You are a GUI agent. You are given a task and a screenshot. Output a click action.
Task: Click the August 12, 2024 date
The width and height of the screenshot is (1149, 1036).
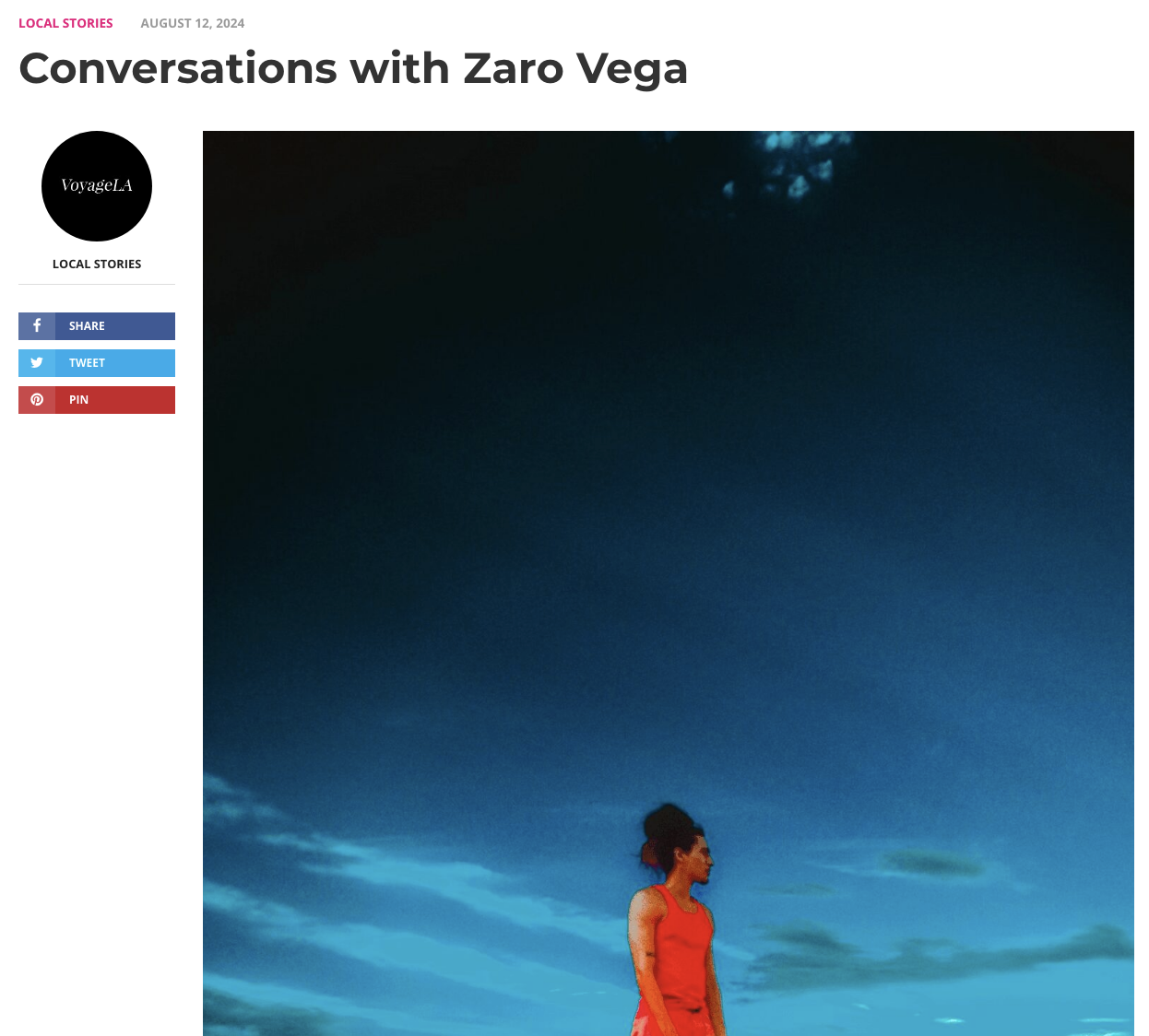pyautogui.click(x=193, y=23)
